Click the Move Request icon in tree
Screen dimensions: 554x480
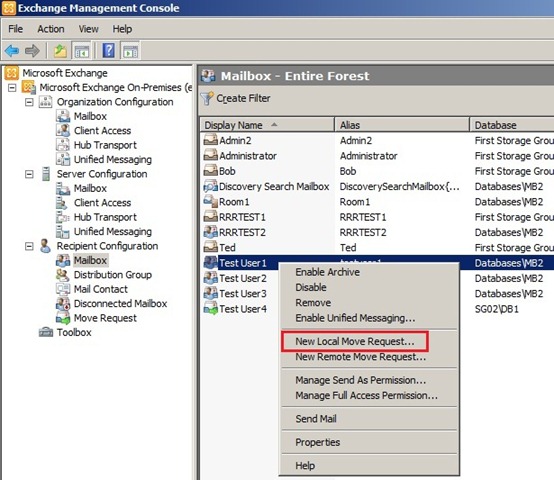[63, 318]
